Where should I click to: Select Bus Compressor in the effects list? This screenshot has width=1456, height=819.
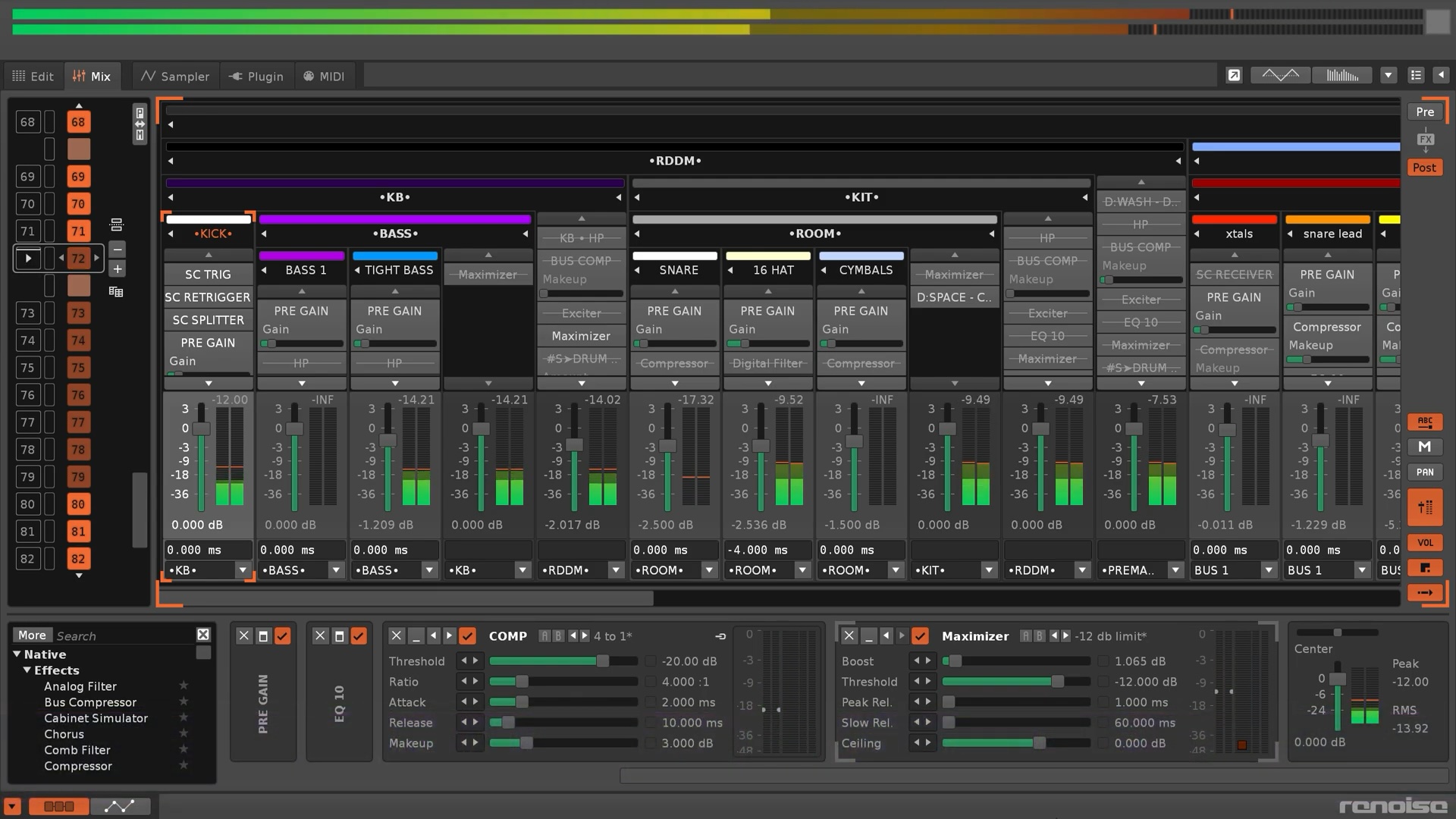(90, 702)
